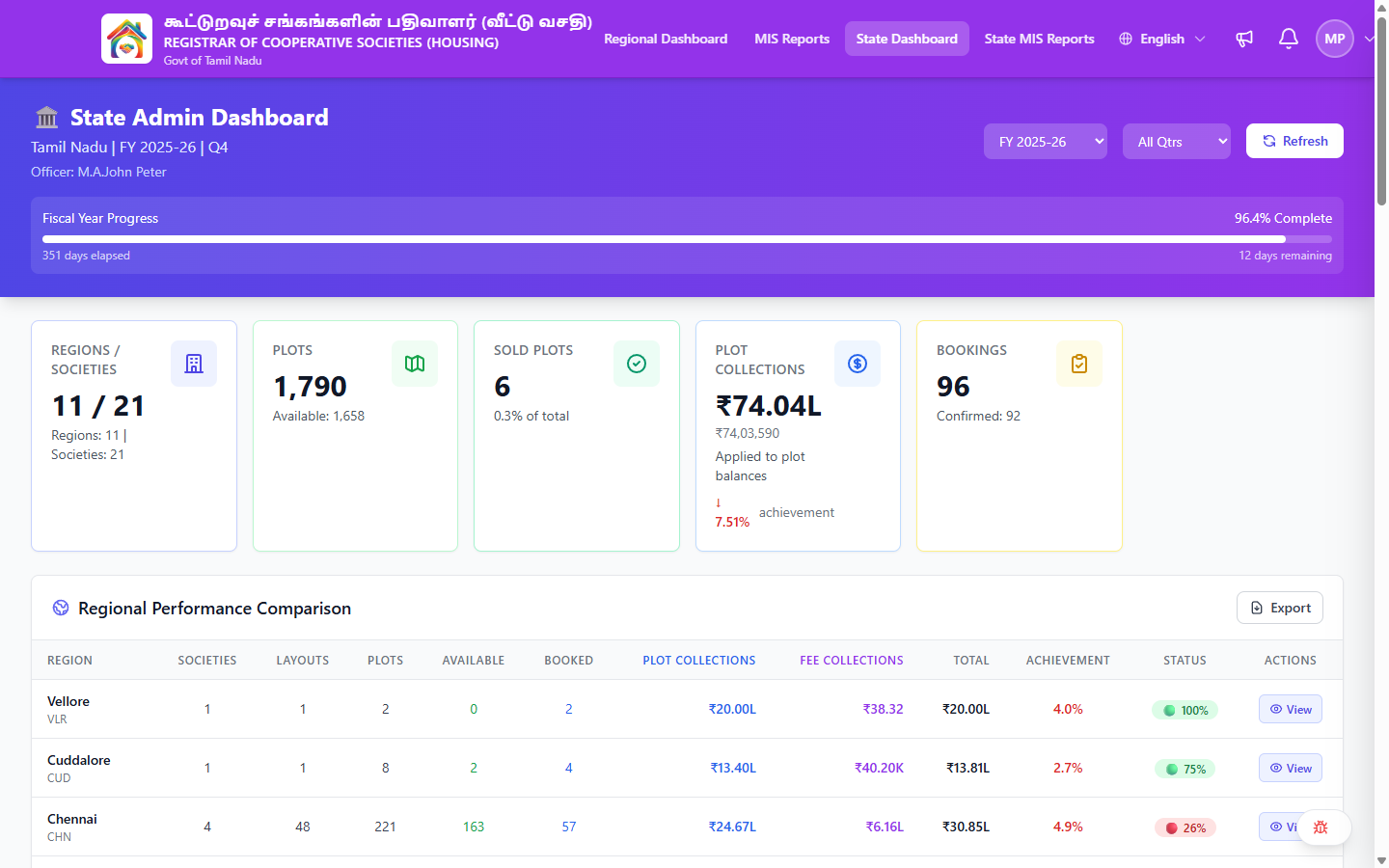
Task: Click the ₹20.00L Vellore plot collections
Action: (x=732, y=709)
